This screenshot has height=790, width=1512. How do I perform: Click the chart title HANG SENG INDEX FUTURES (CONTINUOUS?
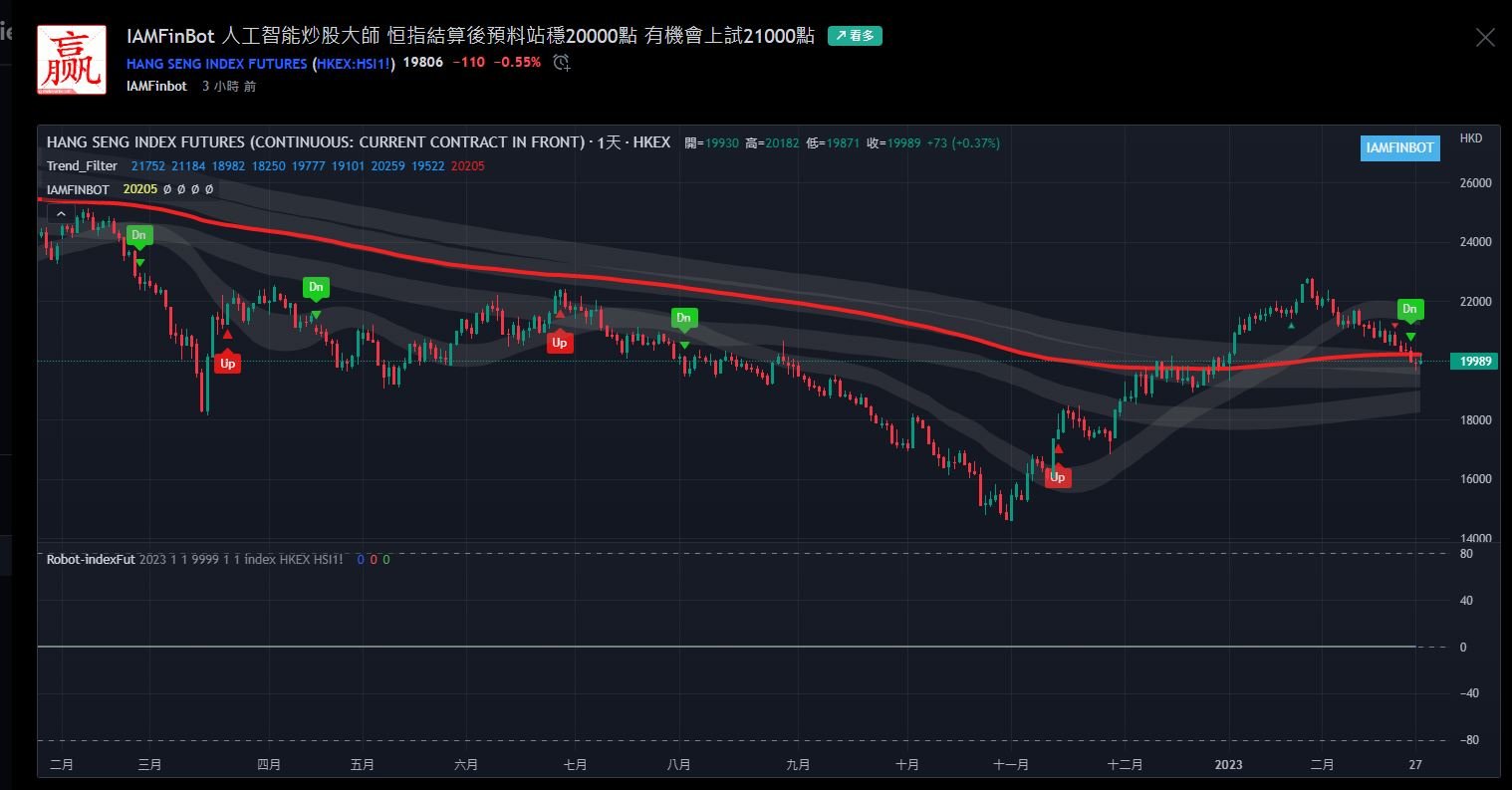[x=359, y=142]
